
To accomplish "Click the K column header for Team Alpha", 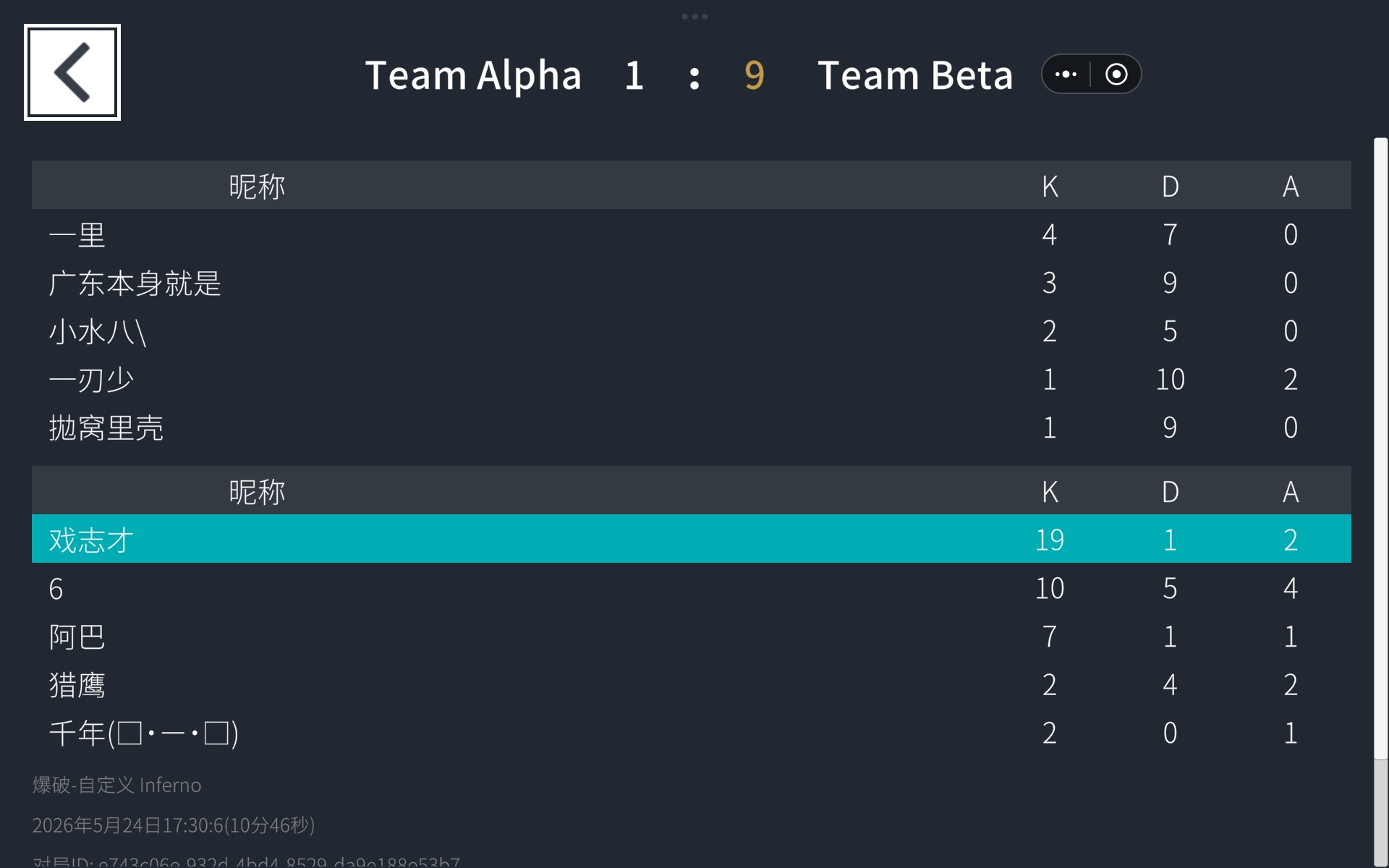I will click(x=1050, y=187).
